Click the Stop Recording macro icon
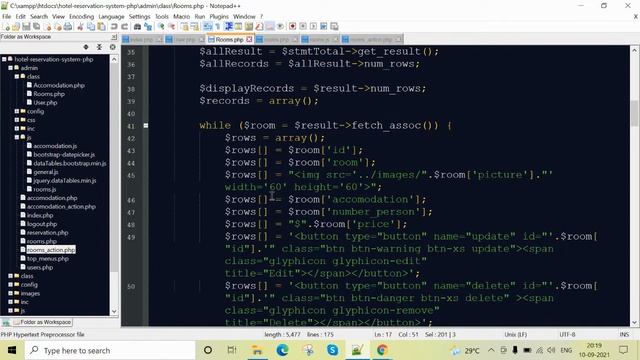The height and width of the screenshot is (360, 640). pyautogui.click(x=303, y=27)
